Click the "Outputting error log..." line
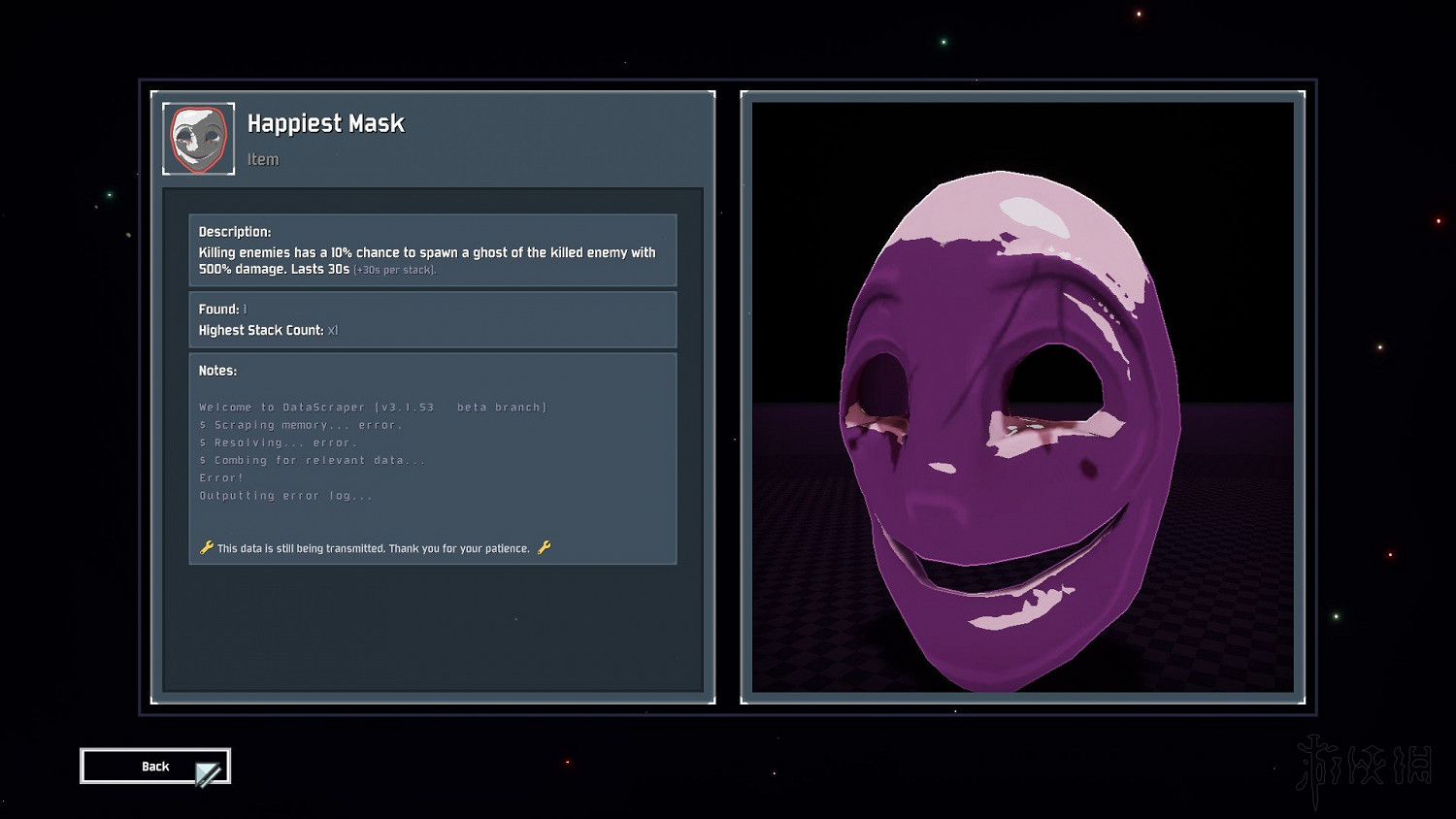 coord(285,496)
